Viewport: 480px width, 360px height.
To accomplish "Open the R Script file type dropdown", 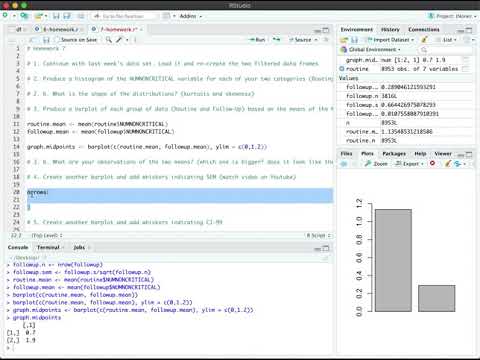I will 319,236.
